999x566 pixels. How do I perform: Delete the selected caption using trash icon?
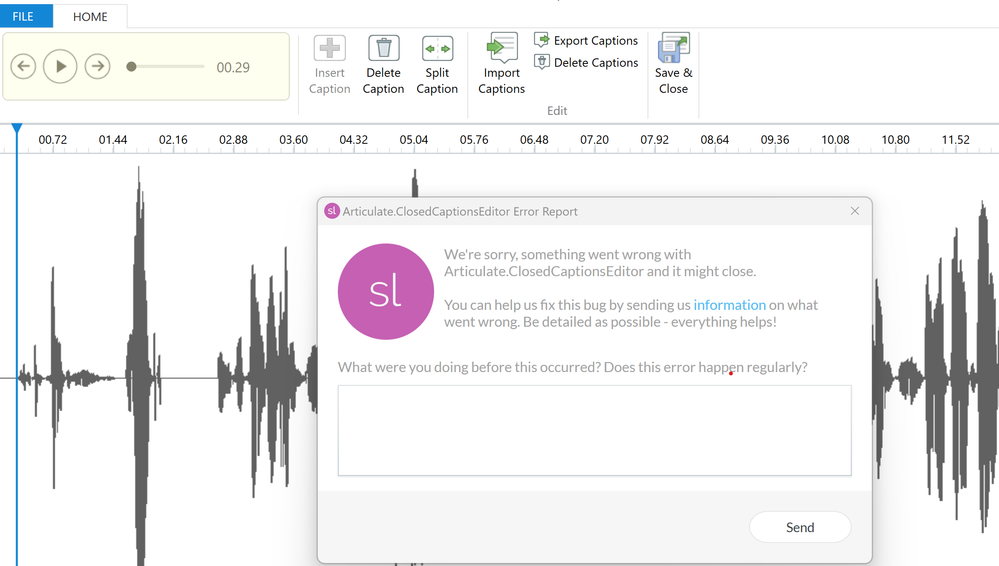(x=384, y=48)
